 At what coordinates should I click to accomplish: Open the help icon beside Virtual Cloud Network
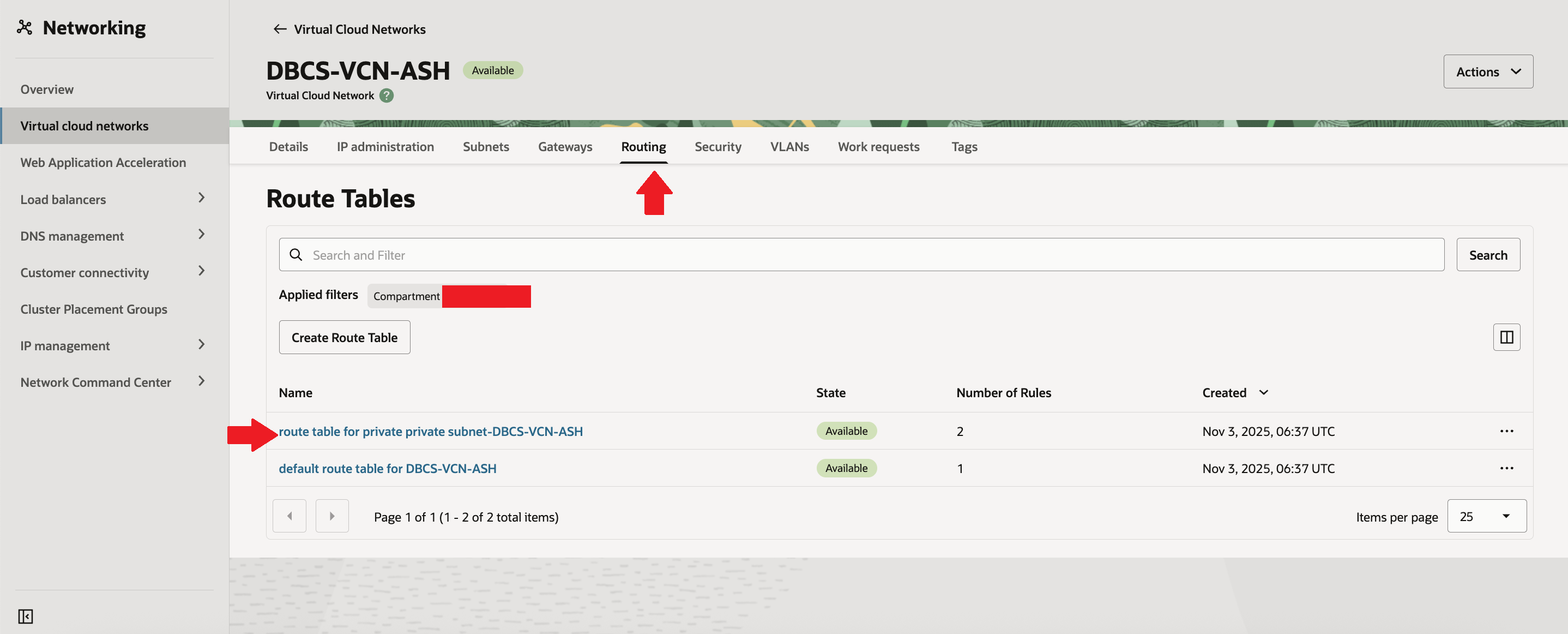[387, 95]
